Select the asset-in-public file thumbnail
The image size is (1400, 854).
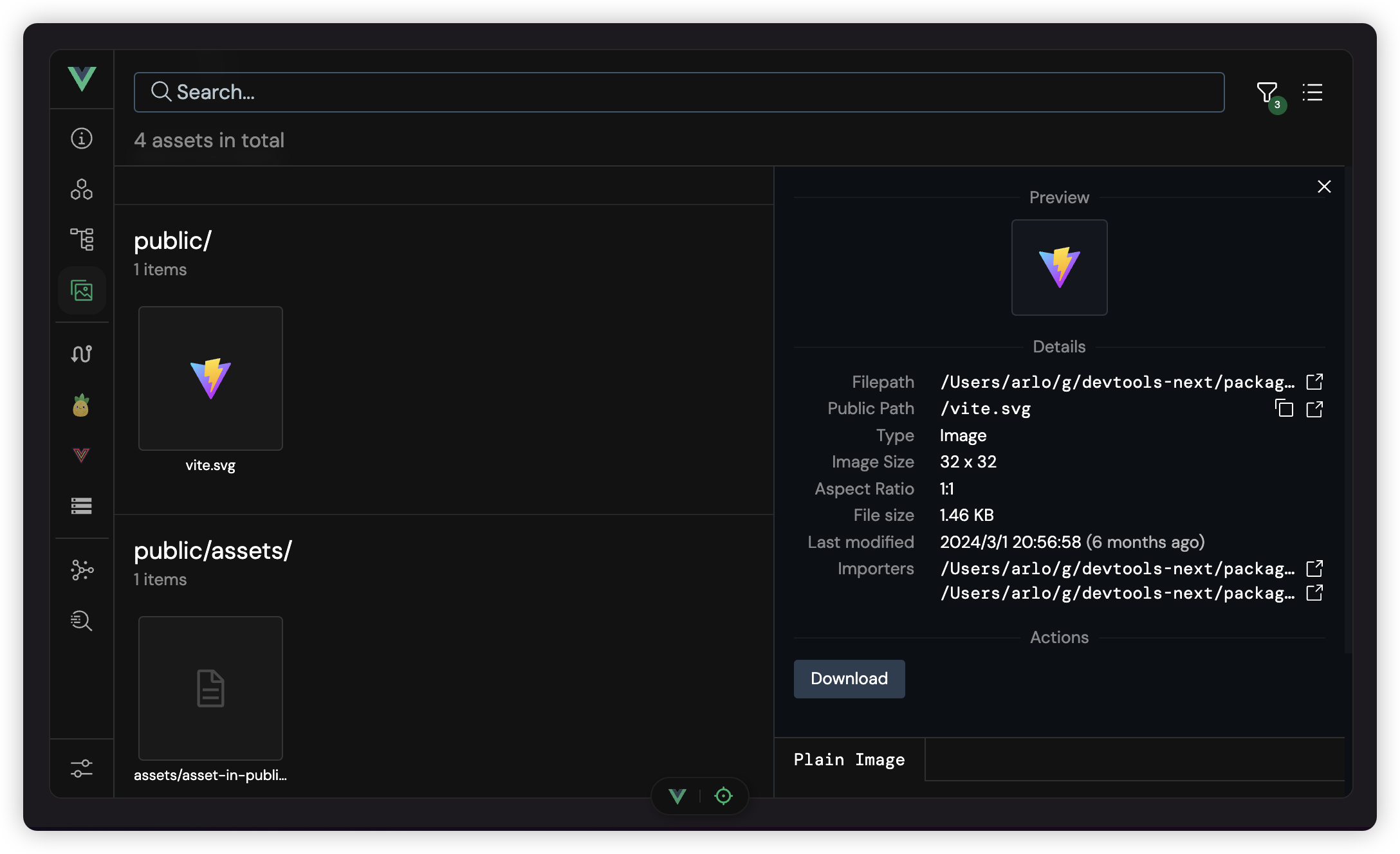coord(210,688)
